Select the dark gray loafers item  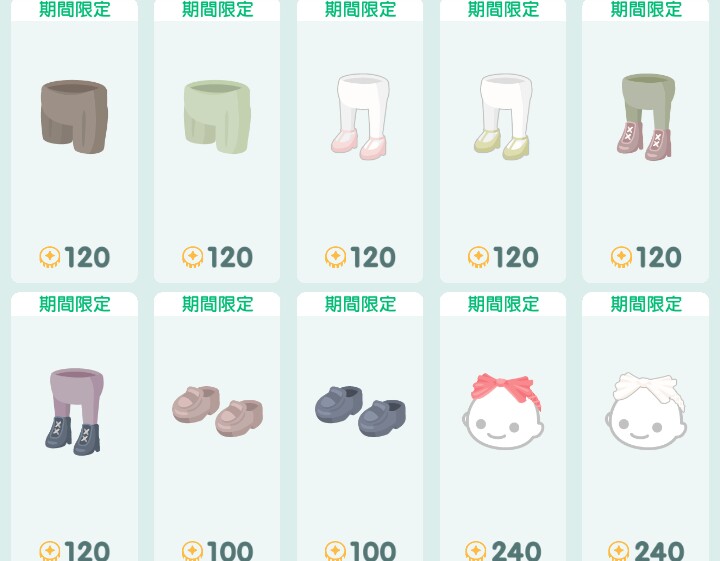[x=360, y=411]
